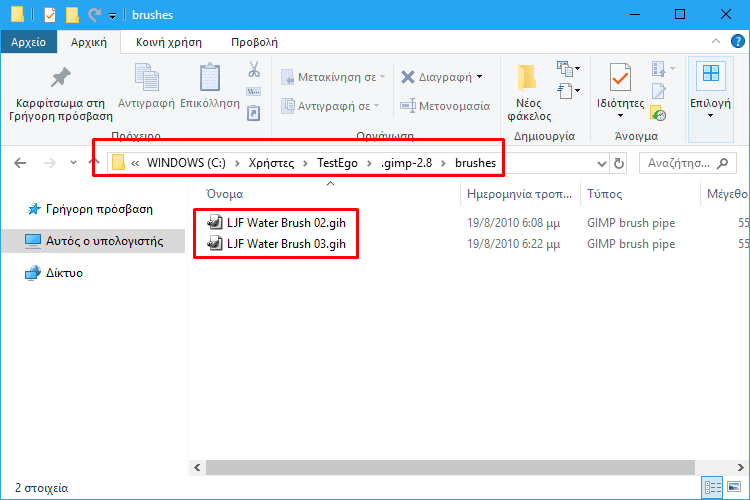
Task: Collapse the ribbon with the chevron
Action: tap(716, 42)
